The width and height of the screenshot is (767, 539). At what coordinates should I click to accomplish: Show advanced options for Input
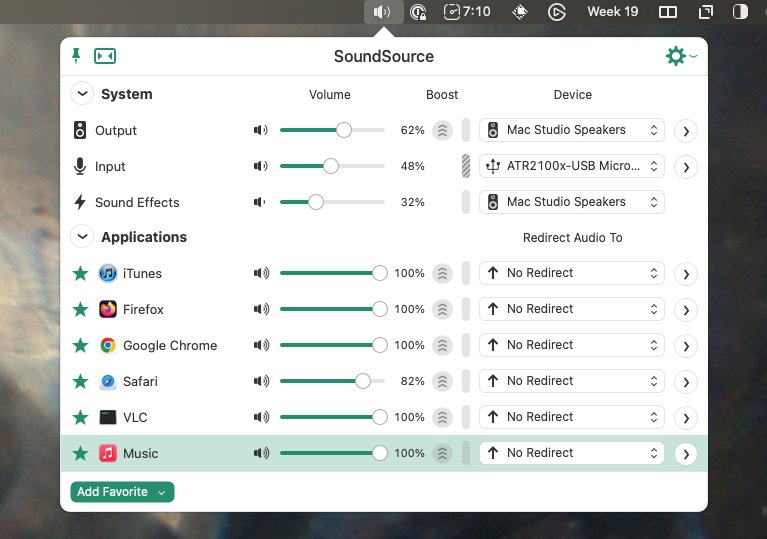pyautogui.click(x=686, y=167)
